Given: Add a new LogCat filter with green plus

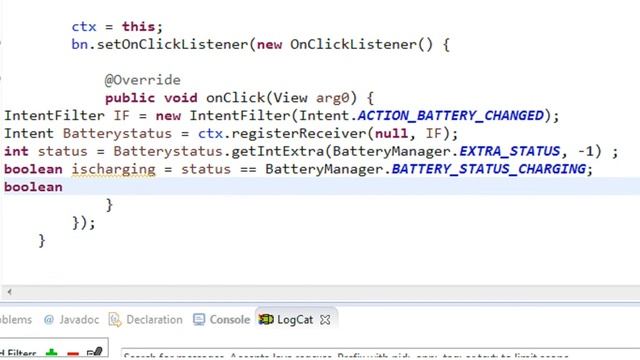Looking at the screenshot, I should (x=51, y=353).
